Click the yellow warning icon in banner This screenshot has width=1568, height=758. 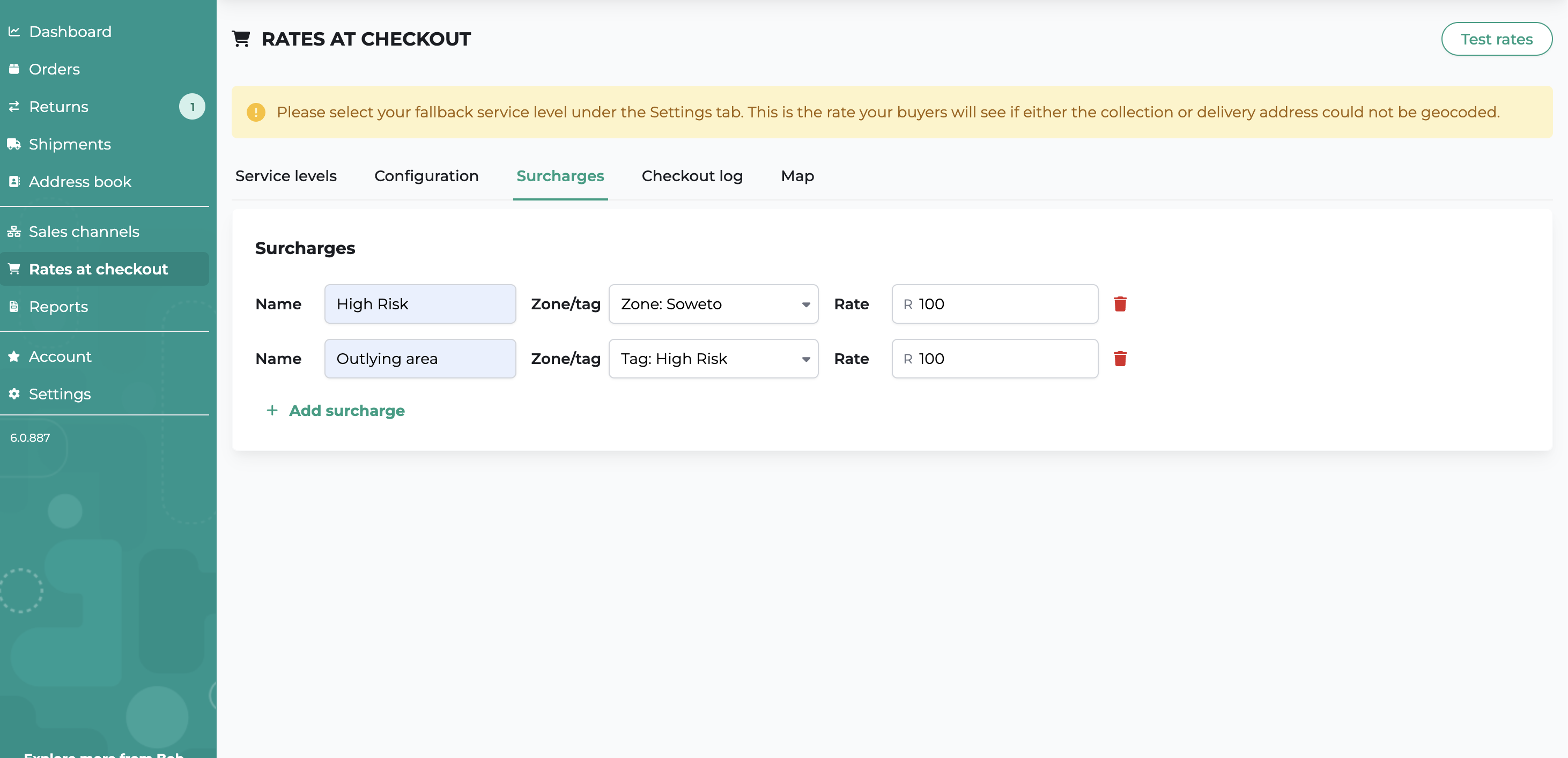(256, 113)
